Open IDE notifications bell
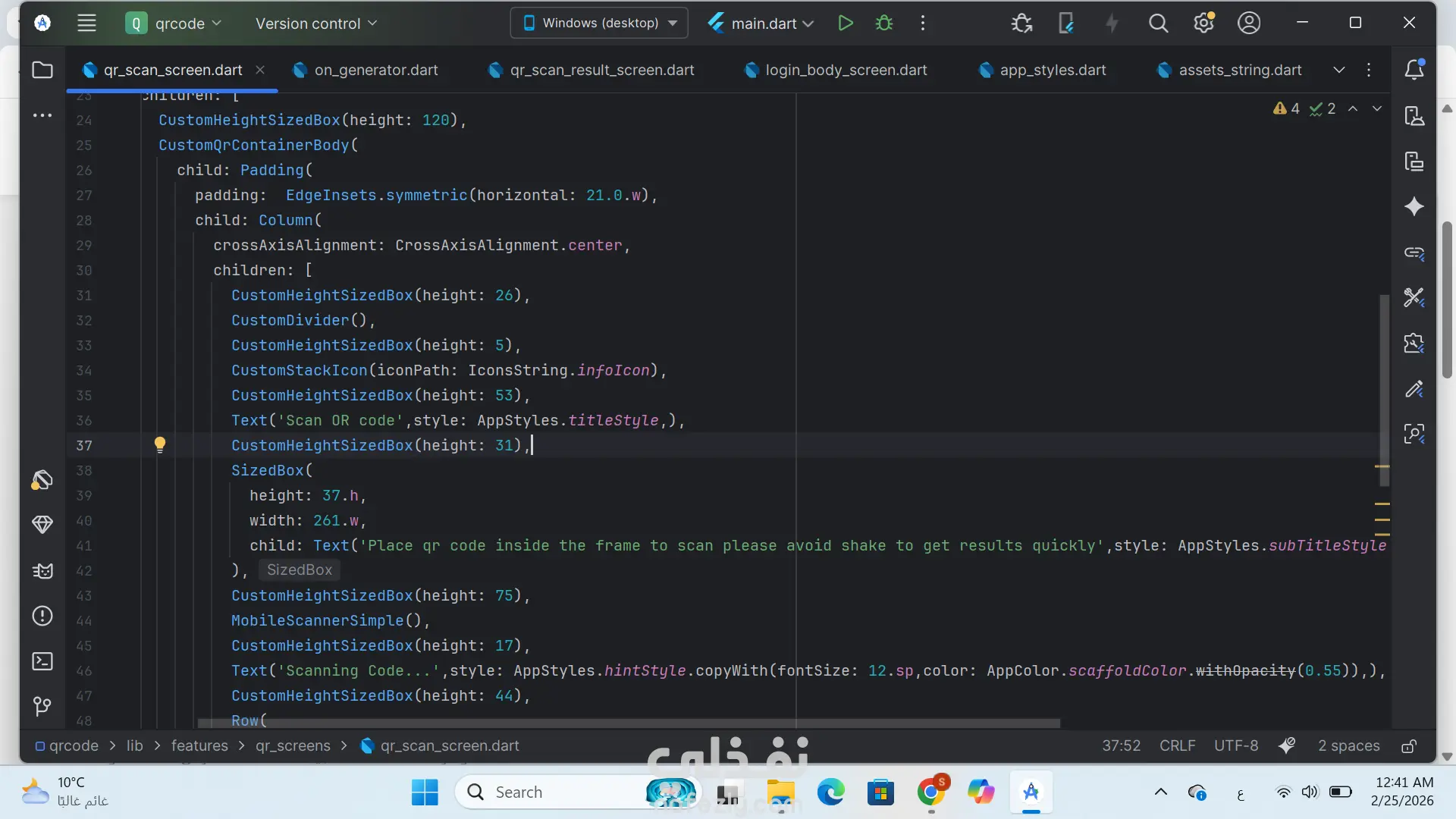 click(x=1414, y=70)
